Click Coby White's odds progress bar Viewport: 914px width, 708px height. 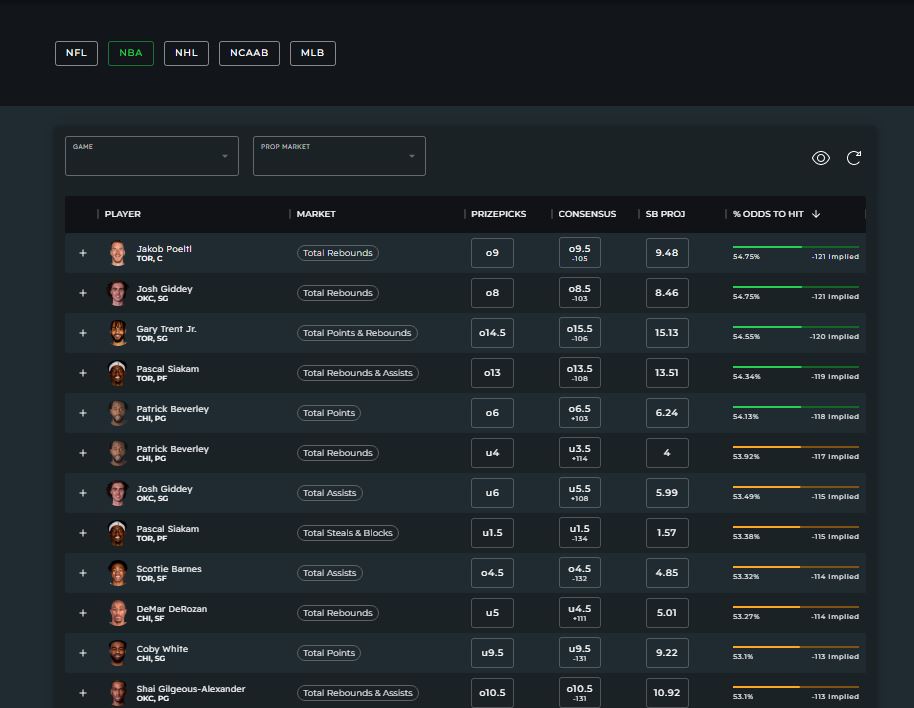[x=796, y=647]
